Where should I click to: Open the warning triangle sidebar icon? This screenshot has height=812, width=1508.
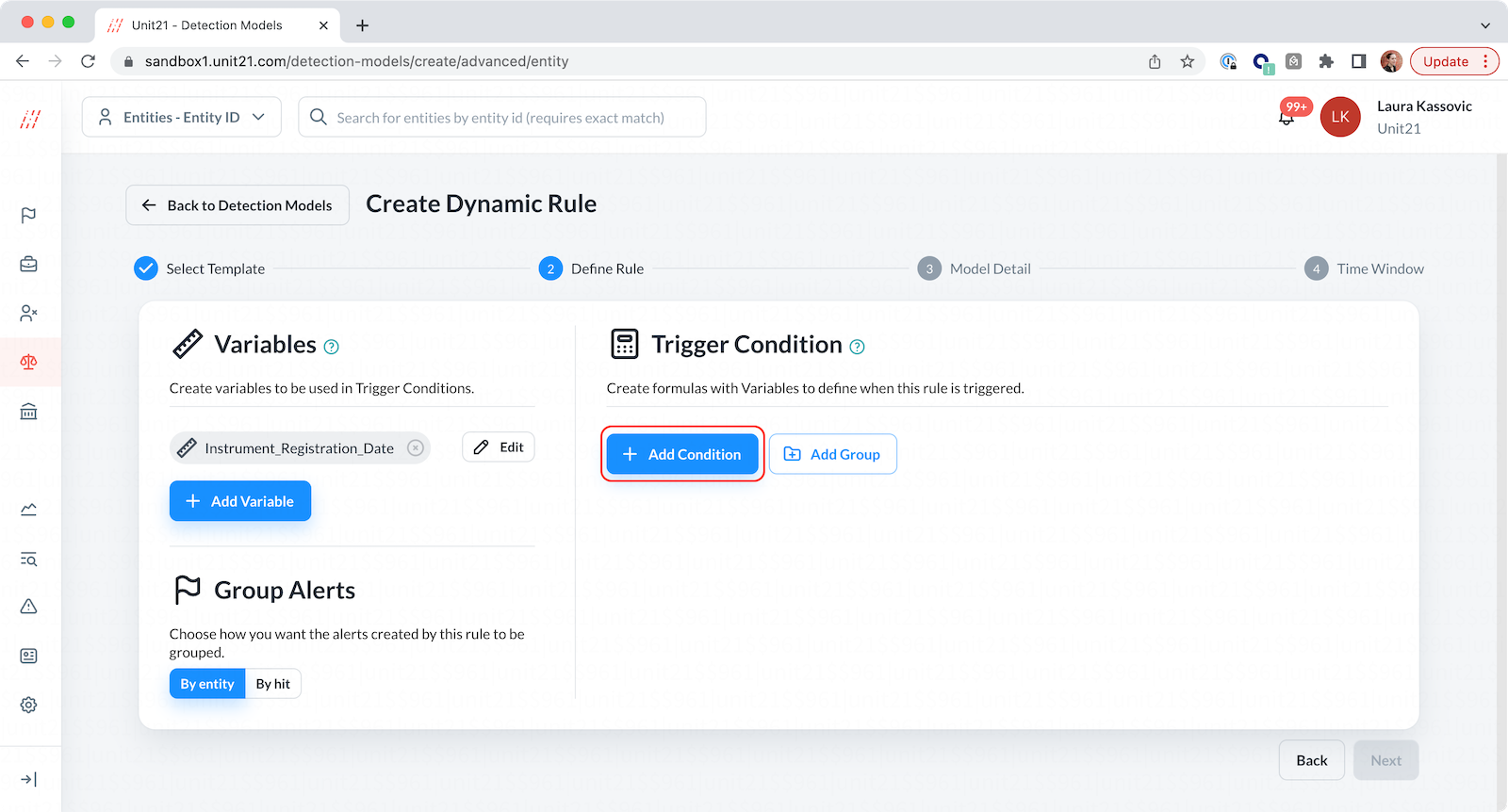pos(29,607)
